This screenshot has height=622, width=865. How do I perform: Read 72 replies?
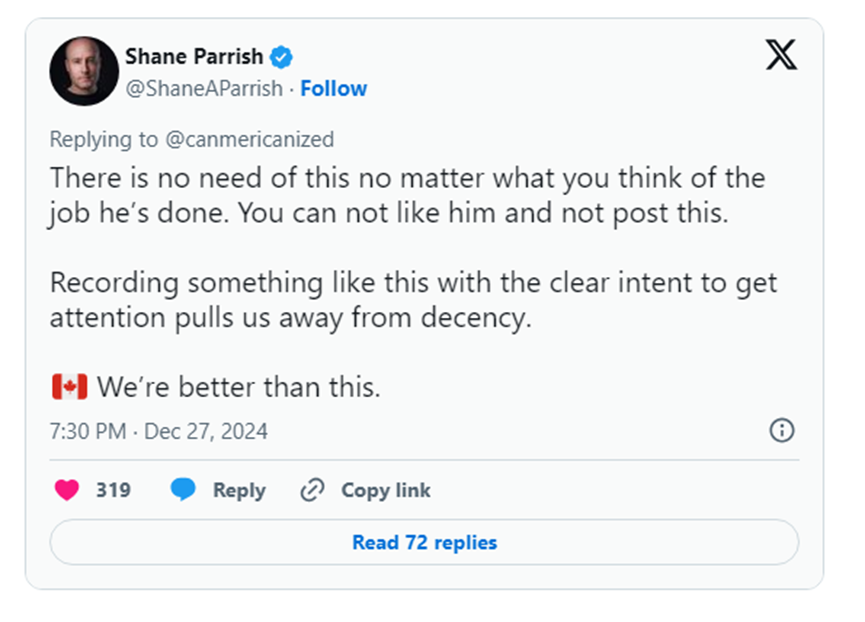coord(424,542)
